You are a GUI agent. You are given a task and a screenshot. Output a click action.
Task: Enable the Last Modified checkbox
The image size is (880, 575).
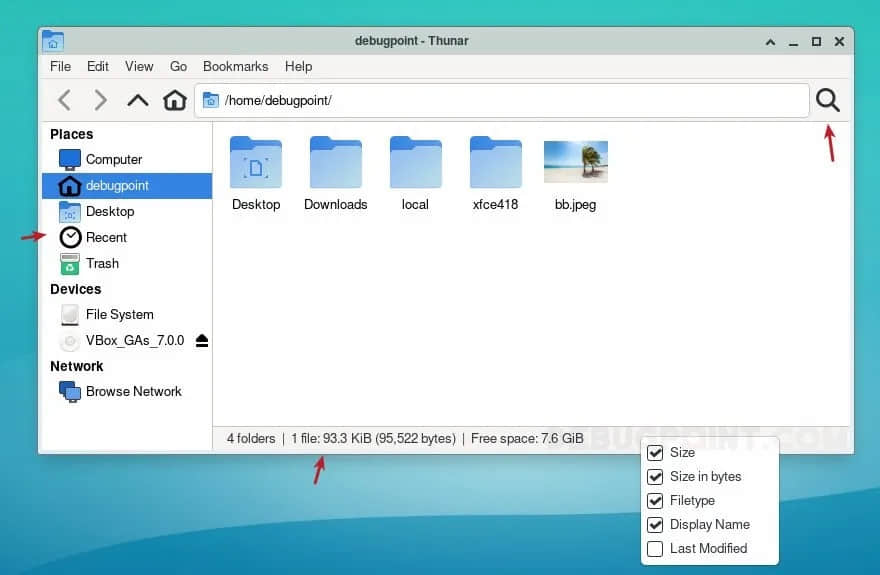pos(655,549)
